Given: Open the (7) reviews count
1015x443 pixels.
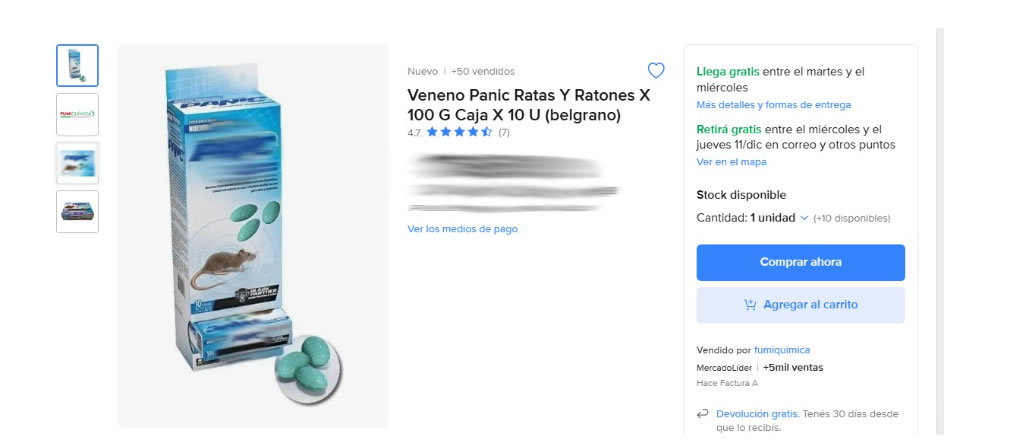Looking at the screenshot, I should (504, 132).
